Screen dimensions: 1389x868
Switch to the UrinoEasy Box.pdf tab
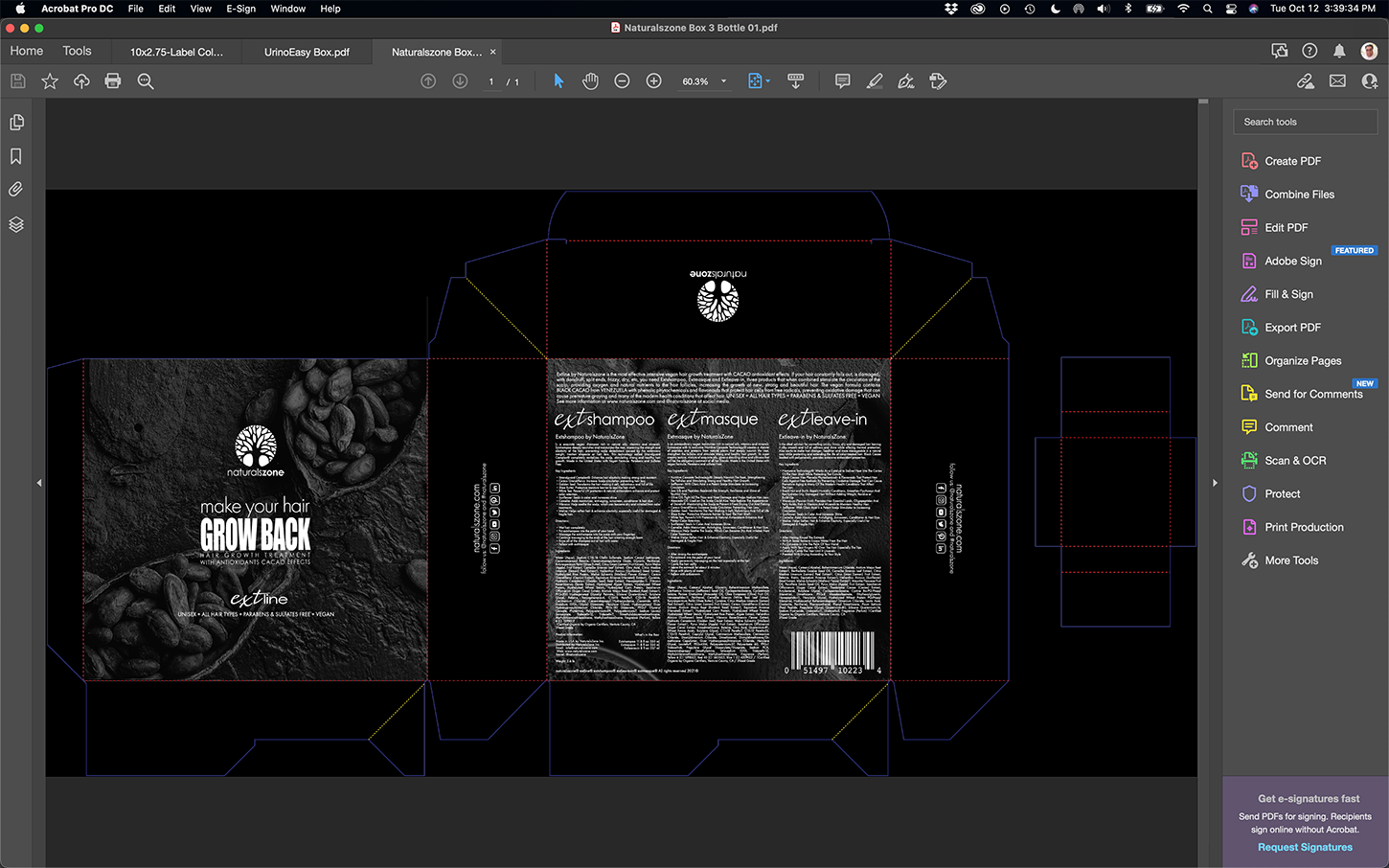tap(307, 52)
